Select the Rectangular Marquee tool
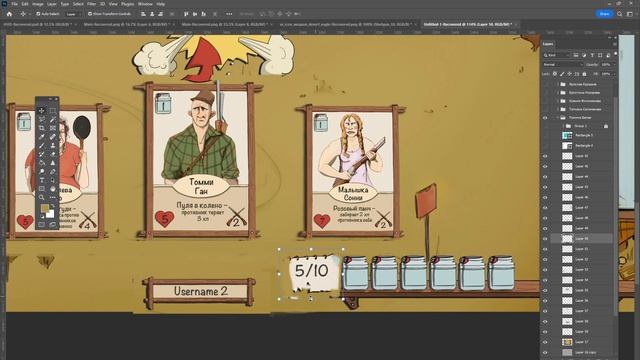Image resolution: width=640 pixels, height=360 pixels. (53, 111)
